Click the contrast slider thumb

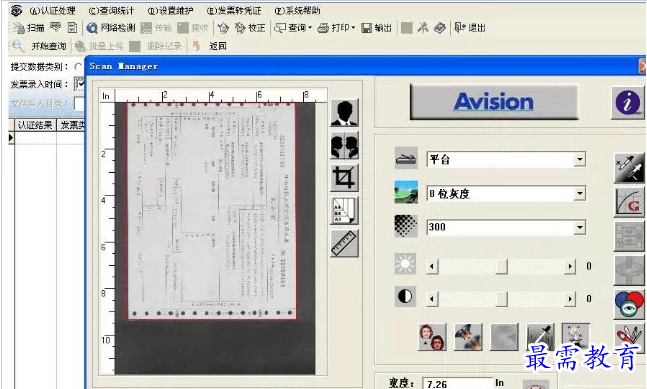[x=501, y=299]
